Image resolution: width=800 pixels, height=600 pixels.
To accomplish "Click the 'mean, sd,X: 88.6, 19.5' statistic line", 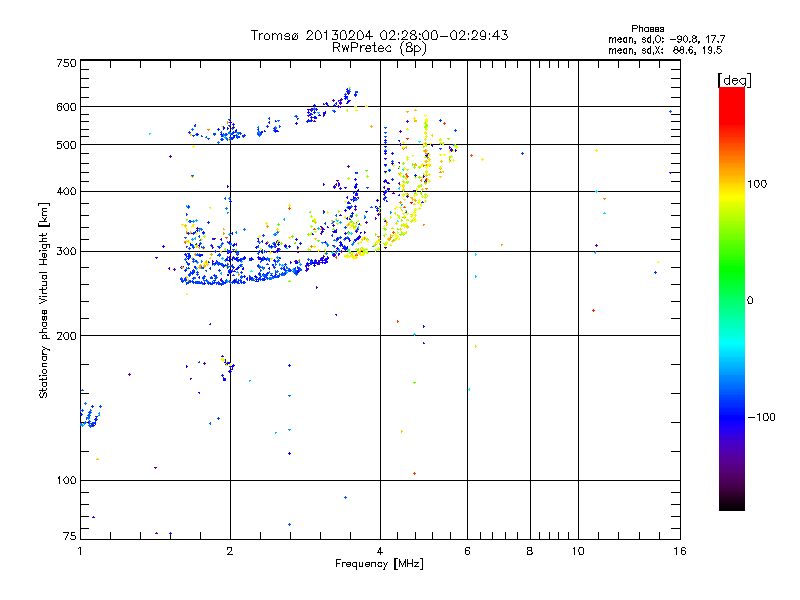I will [665, 51].
